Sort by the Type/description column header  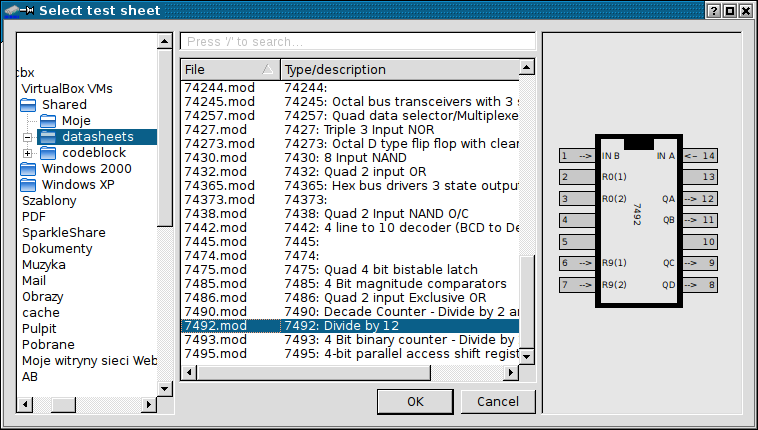400,69
